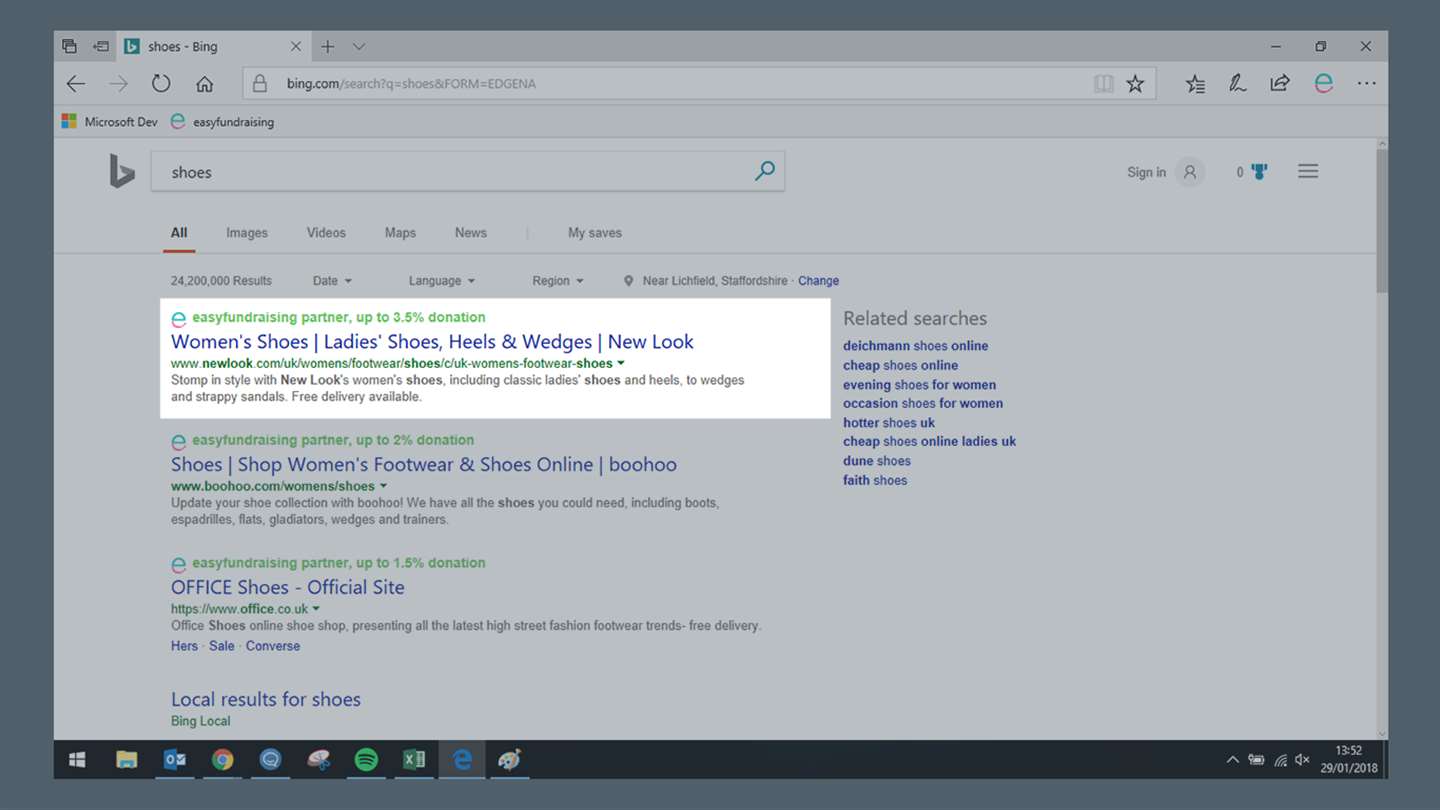
Task: Open Spotify from taskbar
Action: [366, 760]
